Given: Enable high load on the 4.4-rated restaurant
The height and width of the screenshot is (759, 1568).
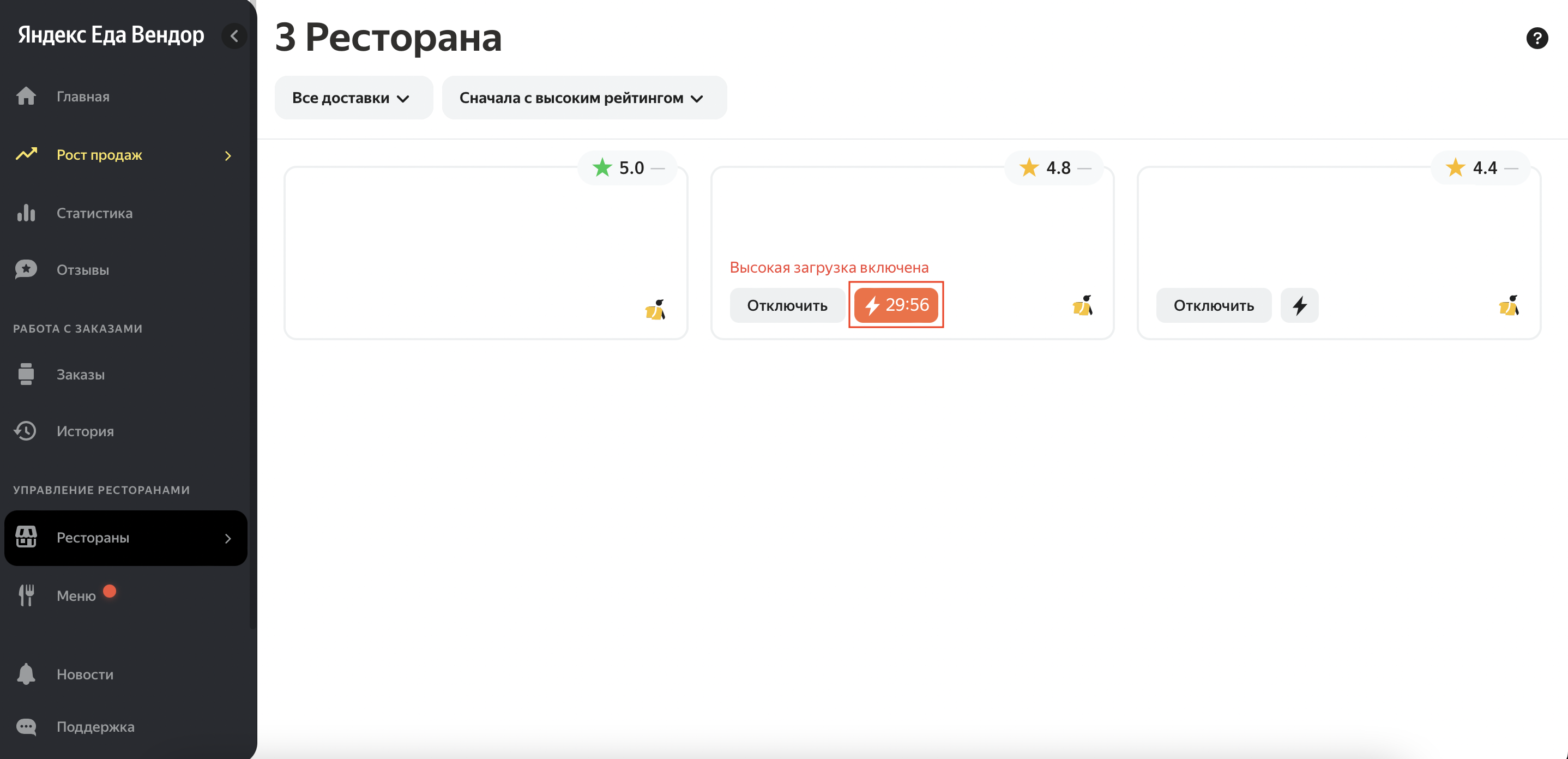Looking at the screenshot, I should click(1299, 305).
